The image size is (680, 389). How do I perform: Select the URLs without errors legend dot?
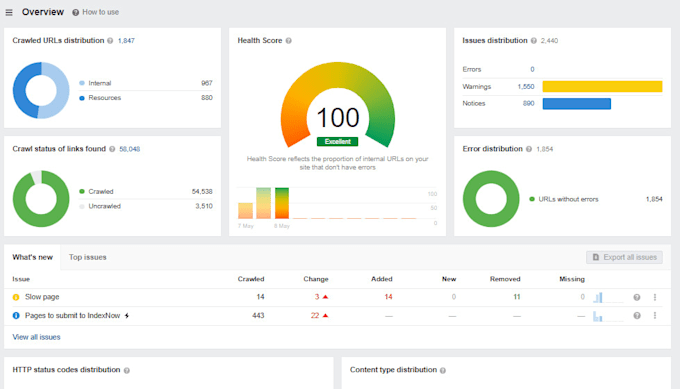pyautogui.click(x=532, y=199)
